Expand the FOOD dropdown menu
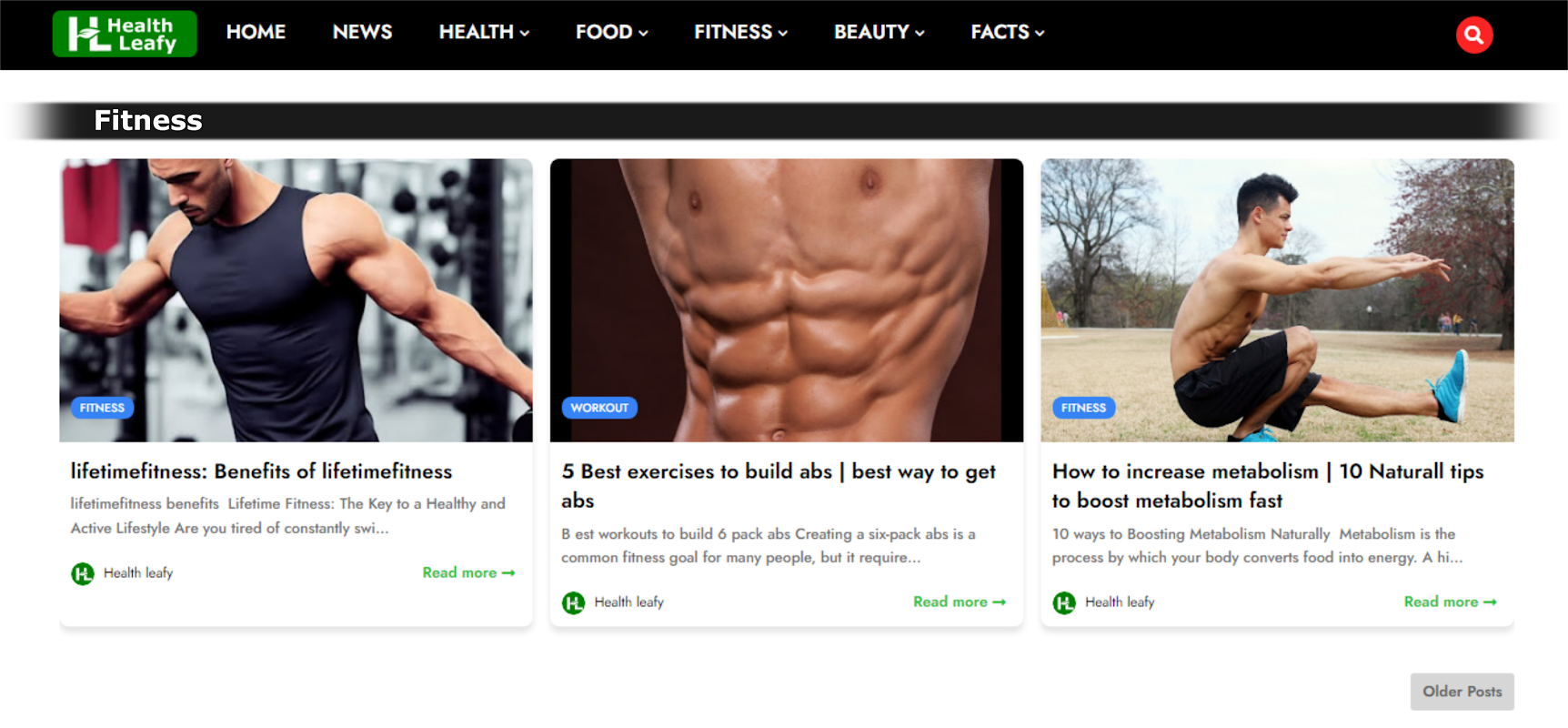This screenshot has height=728, width=1568. [x=611, y=32]
